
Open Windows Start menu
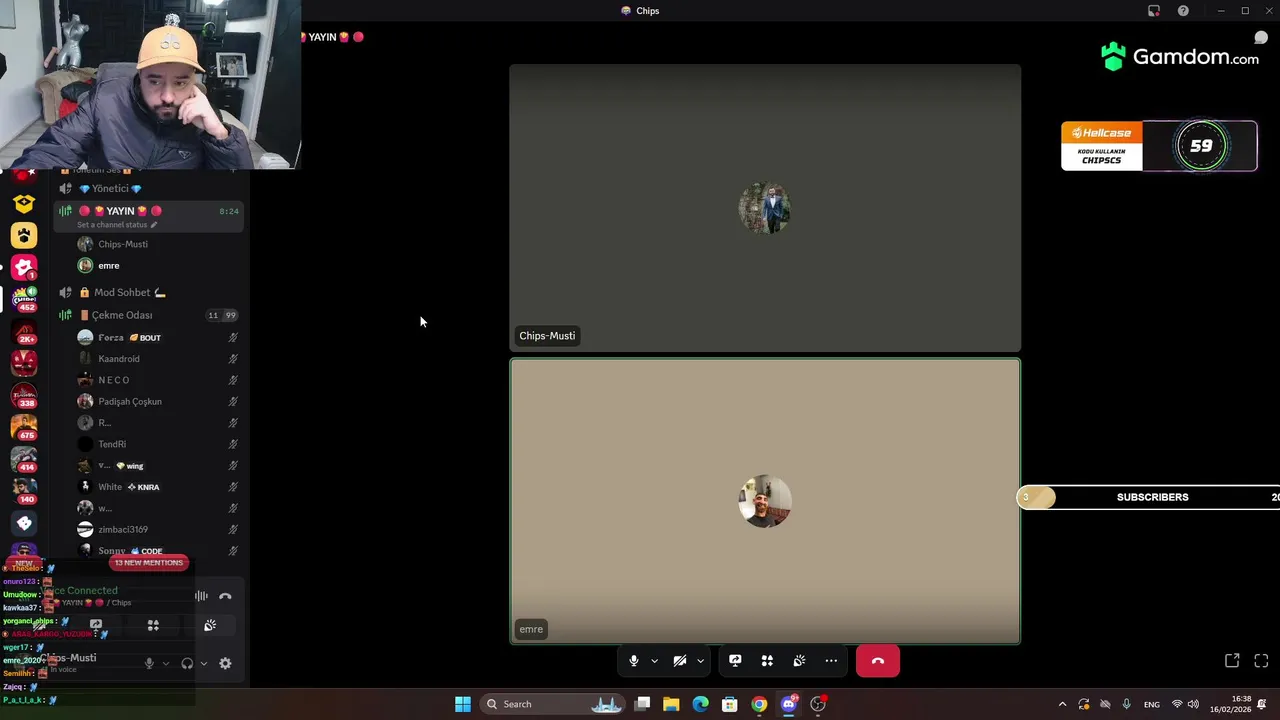pos(463,704)
